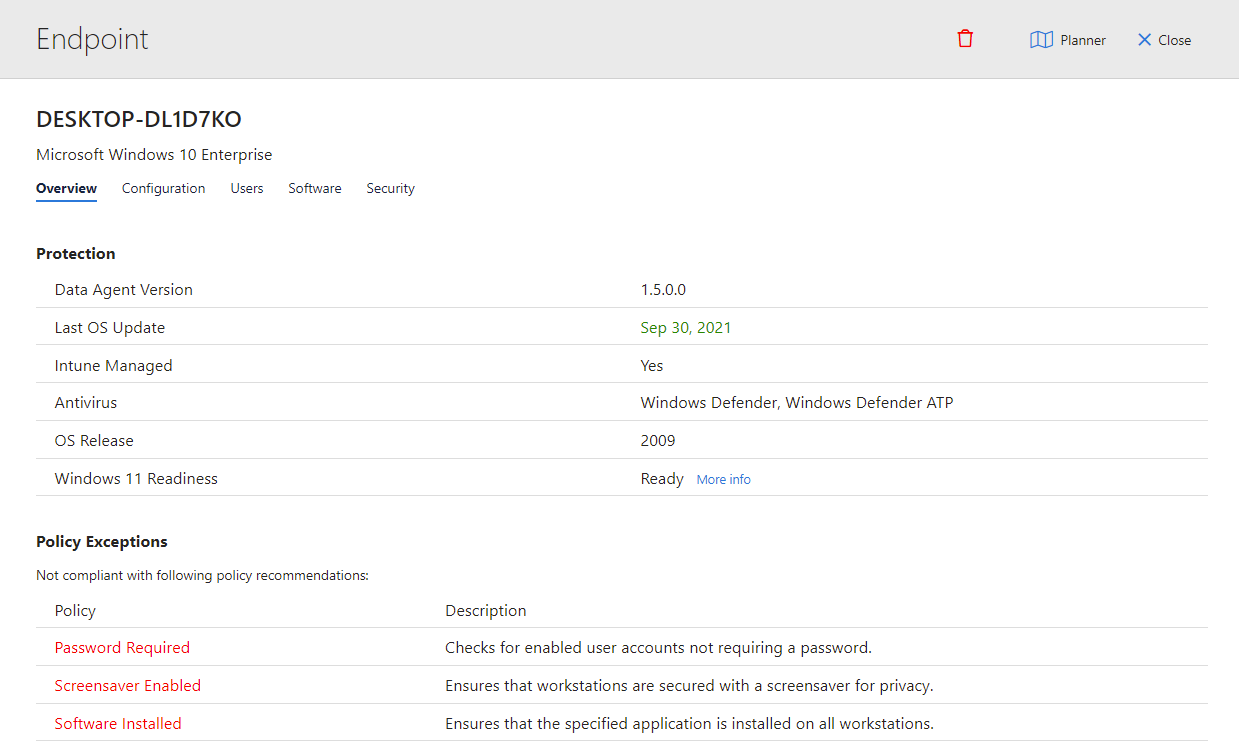Open the Screensaver Enabled policy

coord(128,686)
